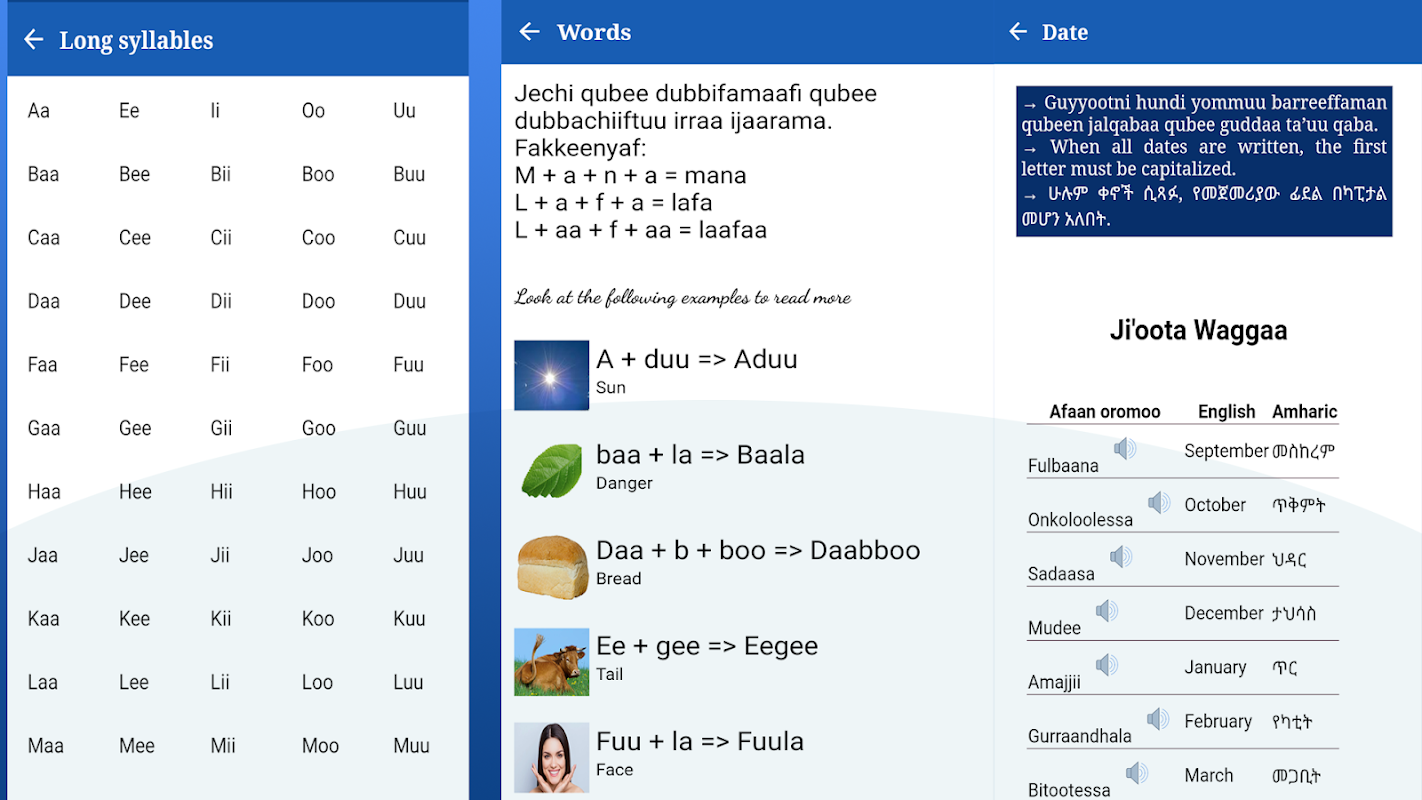The height and width of the screenshot is (800, 1422).
Task: Tap the syllable "Koo"
Action: coord(318,619)
